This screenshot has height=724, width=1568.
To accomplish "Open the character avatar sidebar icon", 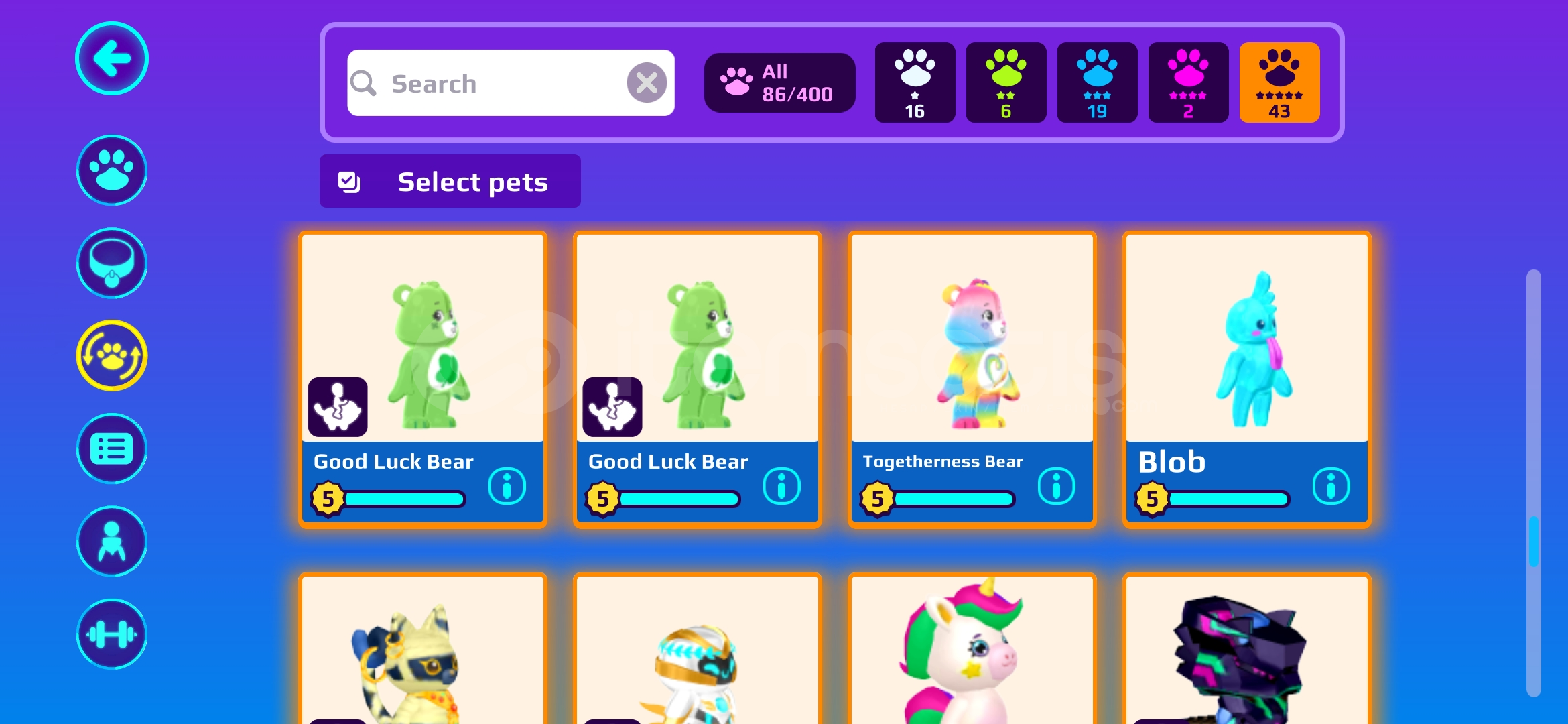I will 112,541.
